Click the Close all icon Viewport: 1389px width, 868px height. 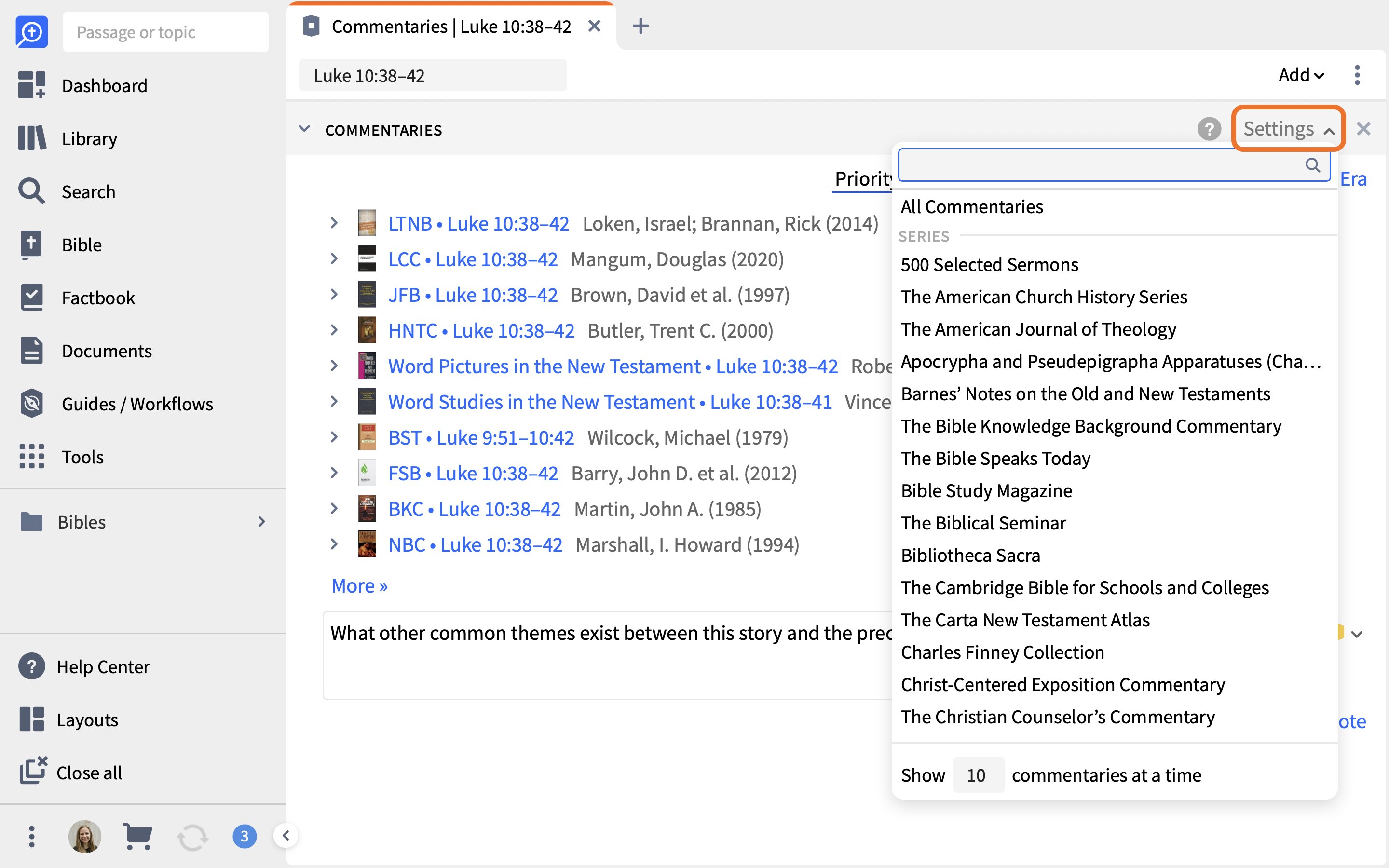pyautogui.click(x=33, y=771)
